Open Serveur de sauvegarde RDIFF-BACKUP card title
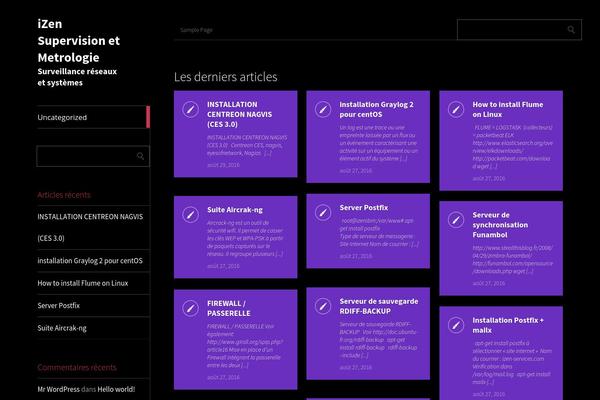Screen dimensions: 600x400 pyautogui.click(x=379, y=306)
